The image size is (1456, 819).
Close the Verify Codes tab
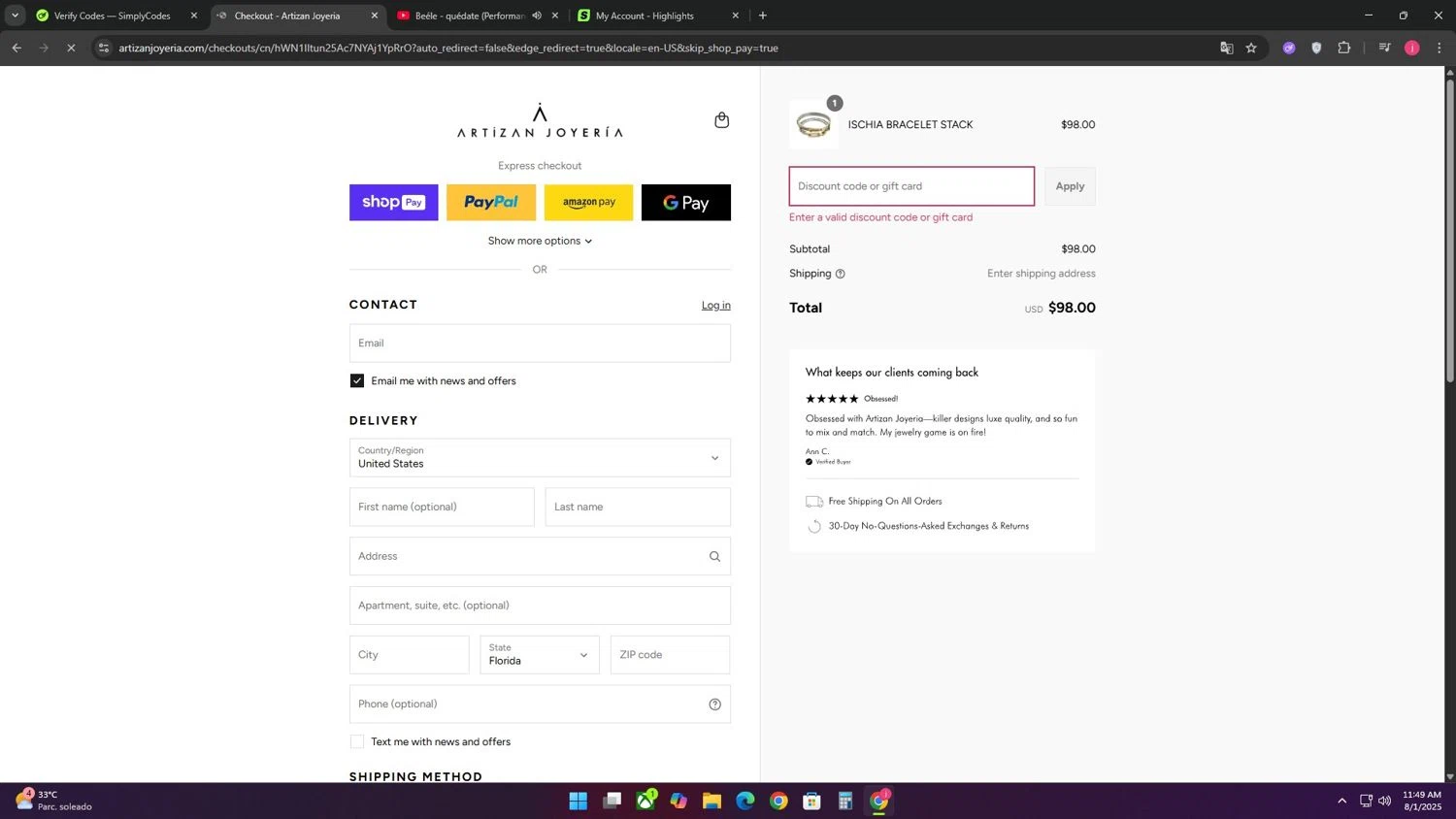click(x=194, y=16)
